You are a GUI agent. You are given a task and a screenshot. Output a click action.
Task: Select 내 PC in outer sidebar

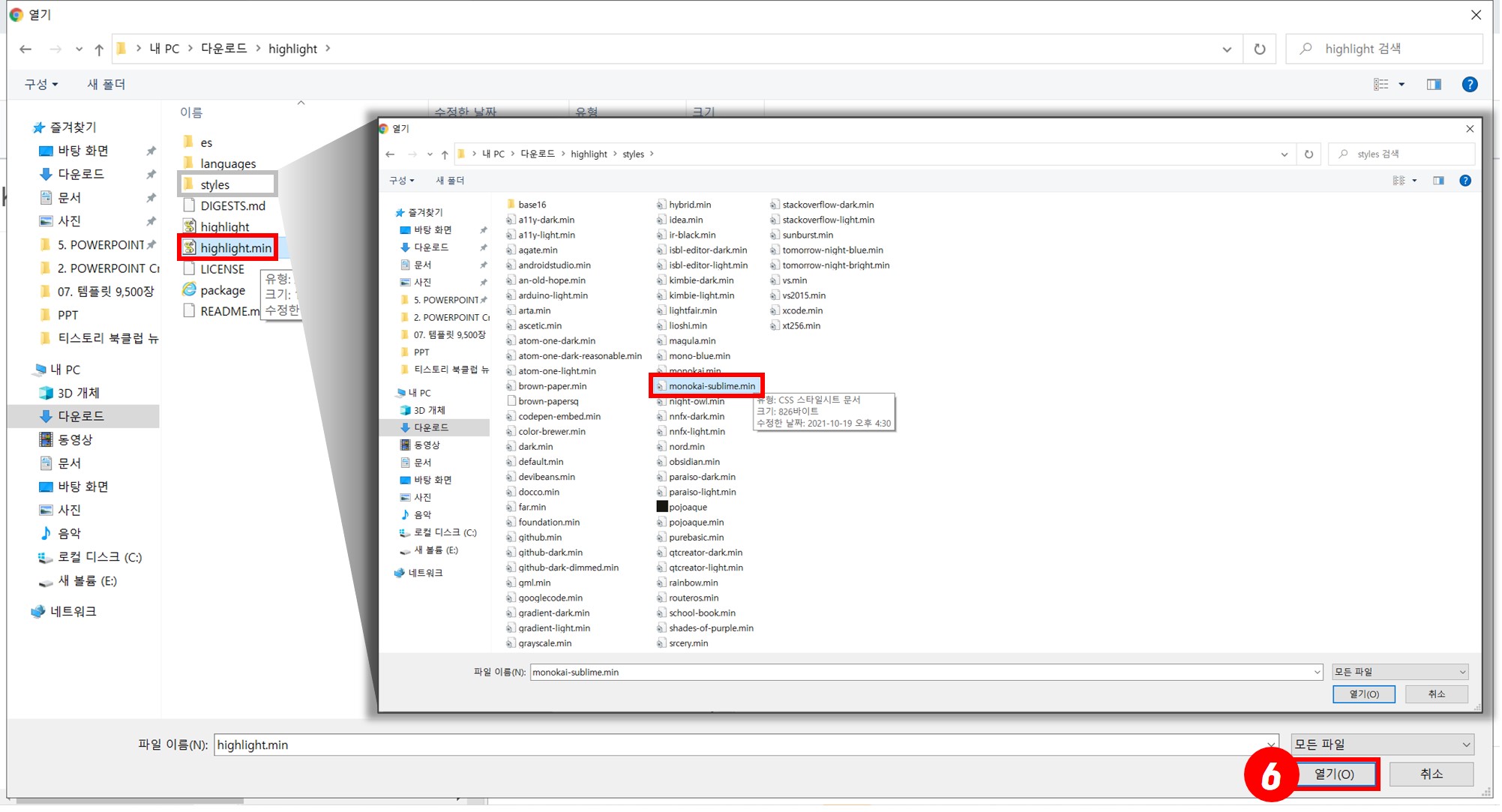[x=64, y=370]
